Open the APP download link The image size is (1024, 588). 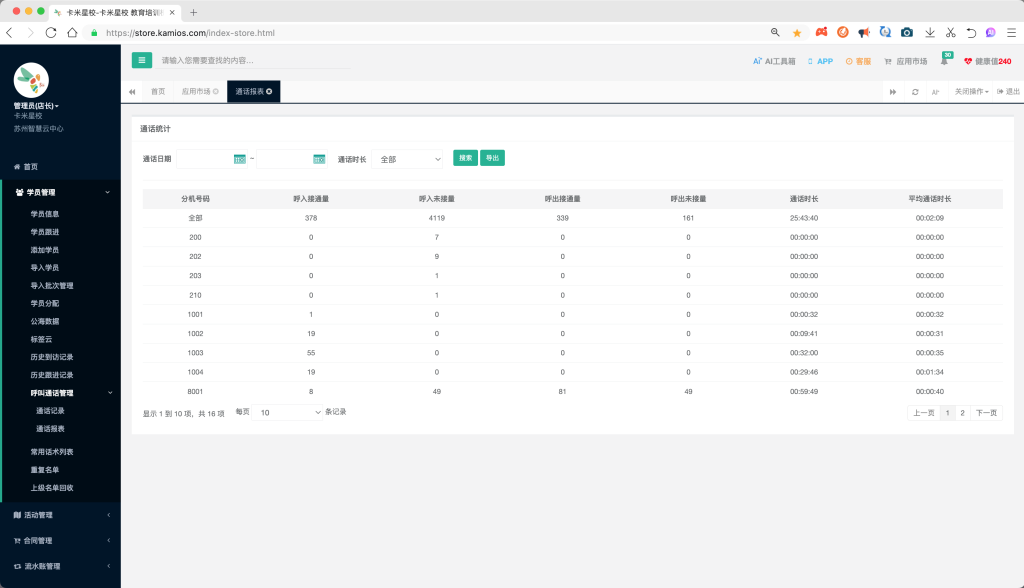(x=820, y=61)
